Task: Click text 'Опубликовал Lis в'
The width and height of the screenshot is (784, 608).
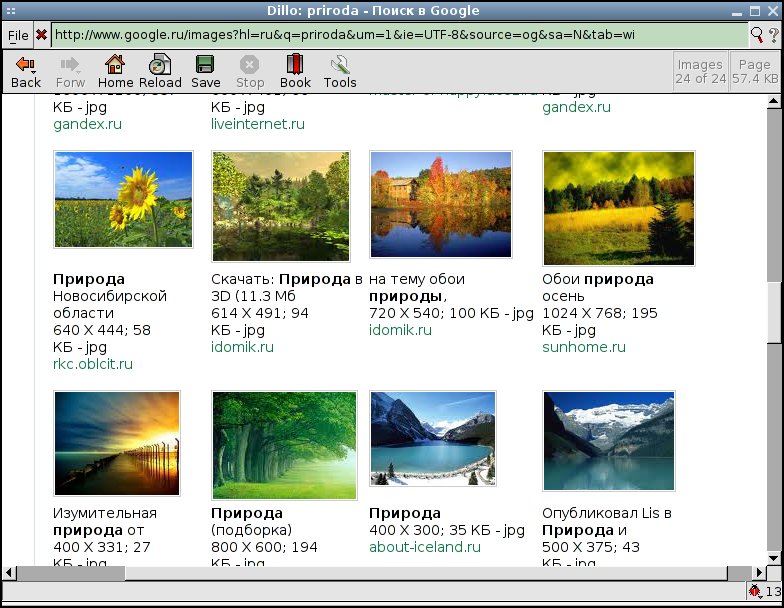Action: coord(606,513)
